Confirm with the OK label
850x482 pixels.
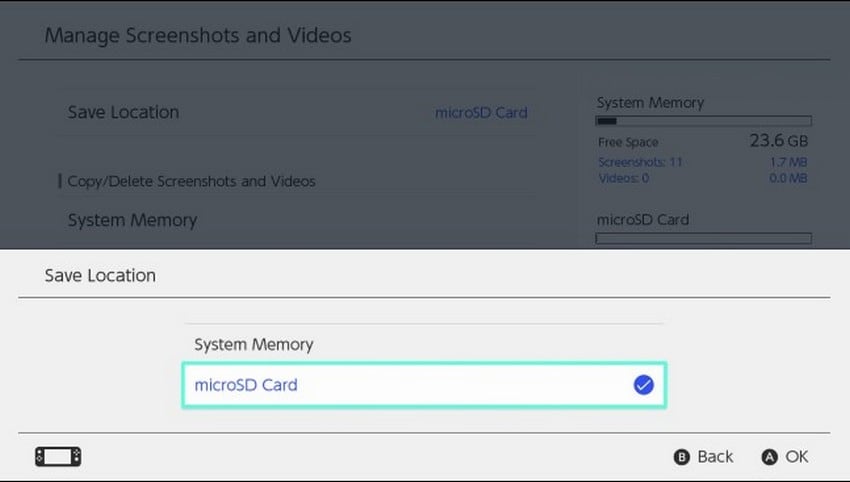pos(796,457)
